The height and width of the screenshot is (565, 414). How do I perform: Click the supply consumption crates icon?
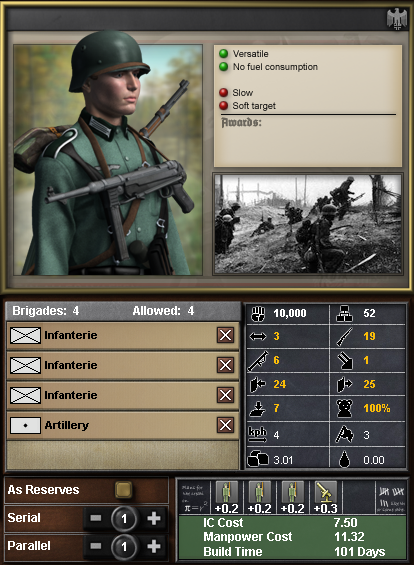(x=258, y=459)
